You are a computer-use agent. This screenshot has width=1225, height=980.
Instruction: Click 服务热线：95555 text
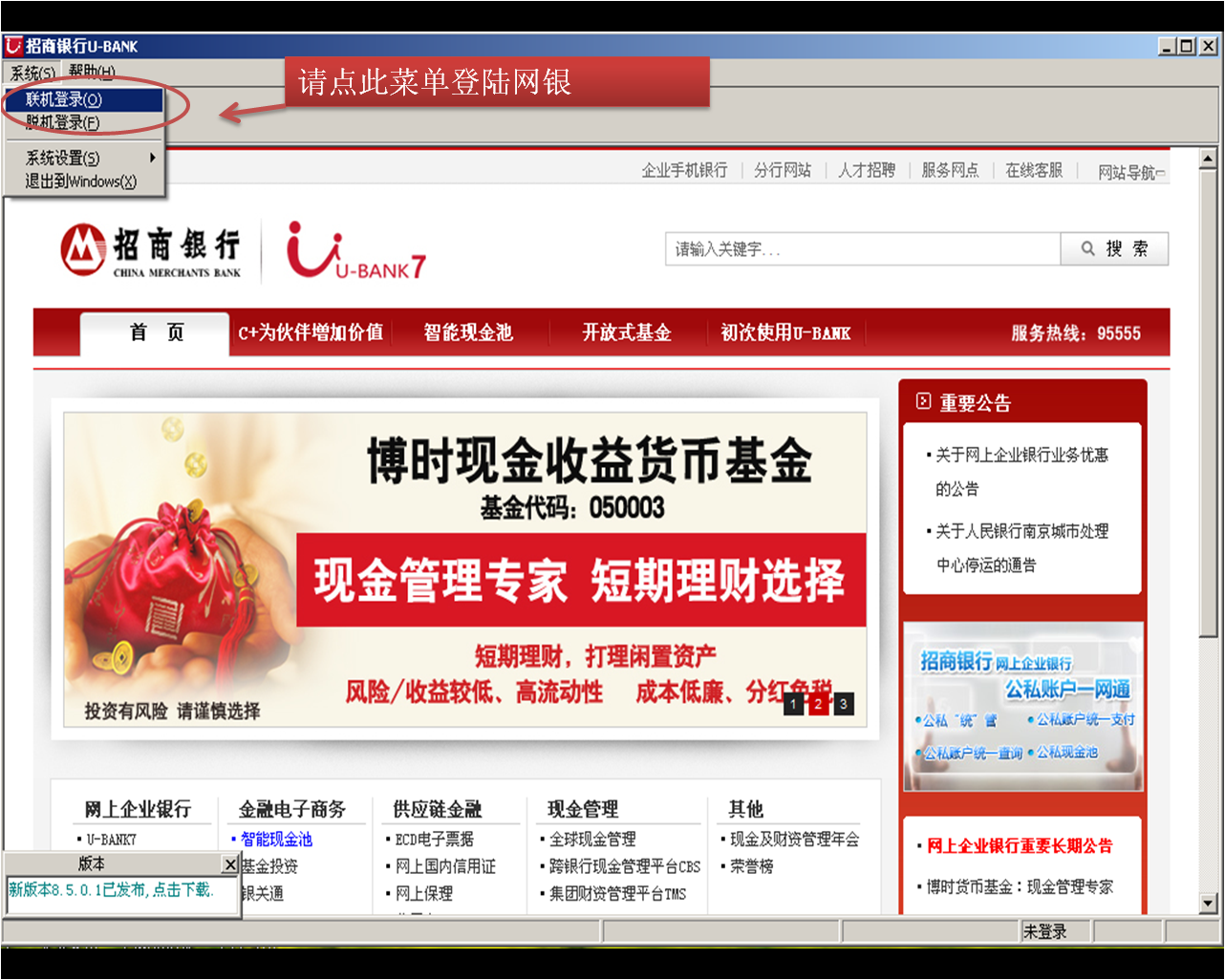pos(1076,332)
